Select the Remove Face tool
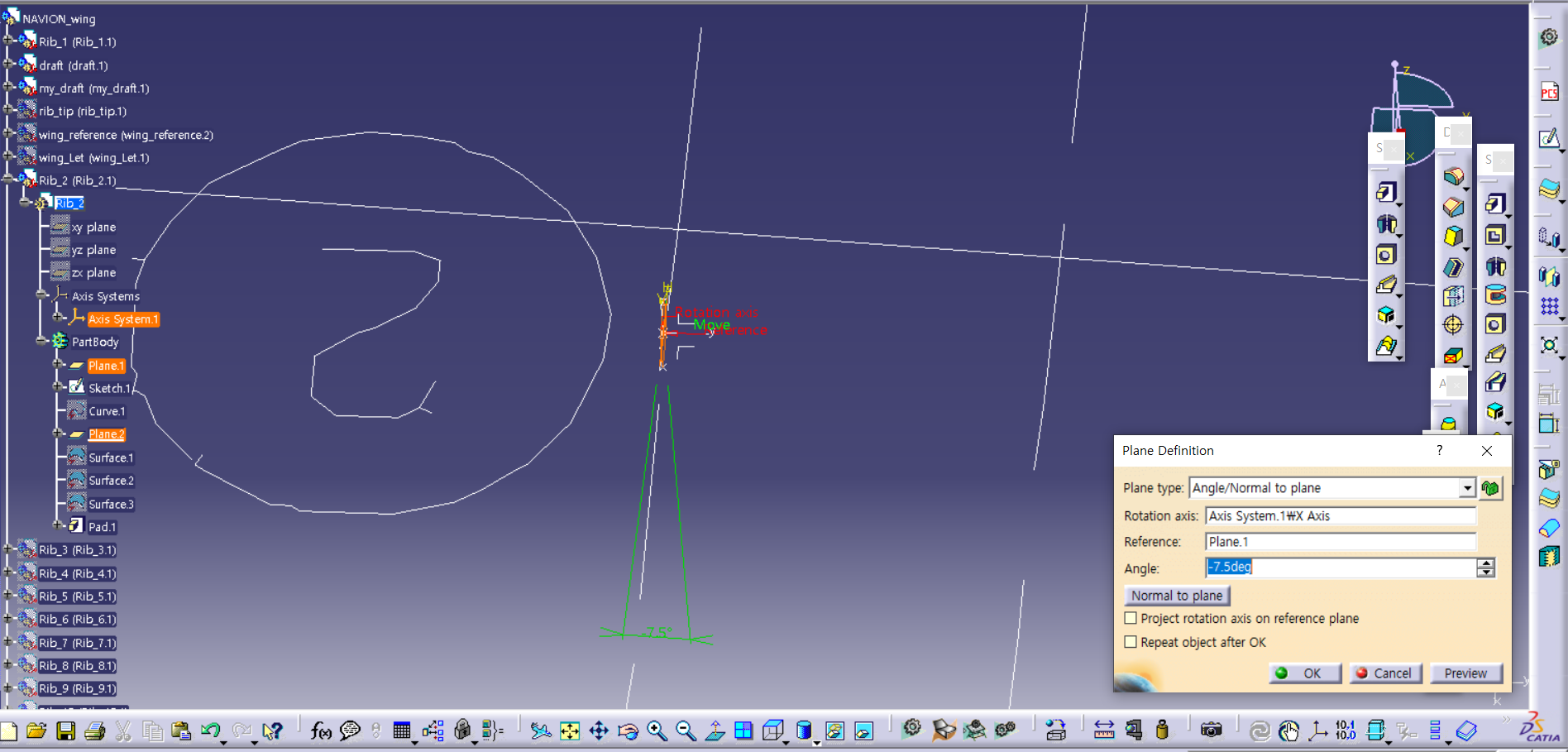 [x=1453, y=356]
